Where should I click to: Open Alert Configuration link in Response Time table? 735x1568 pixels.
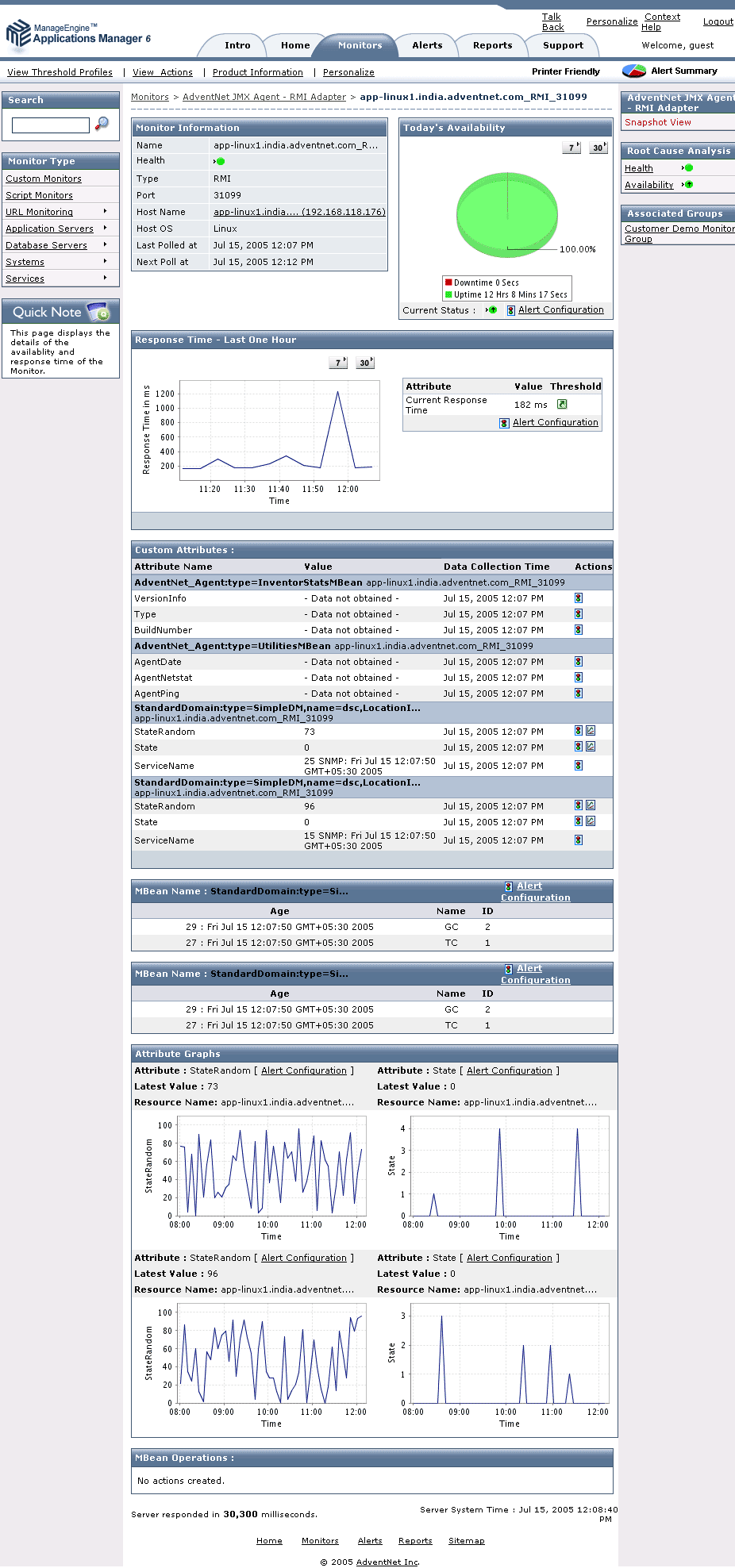point(556,423)
